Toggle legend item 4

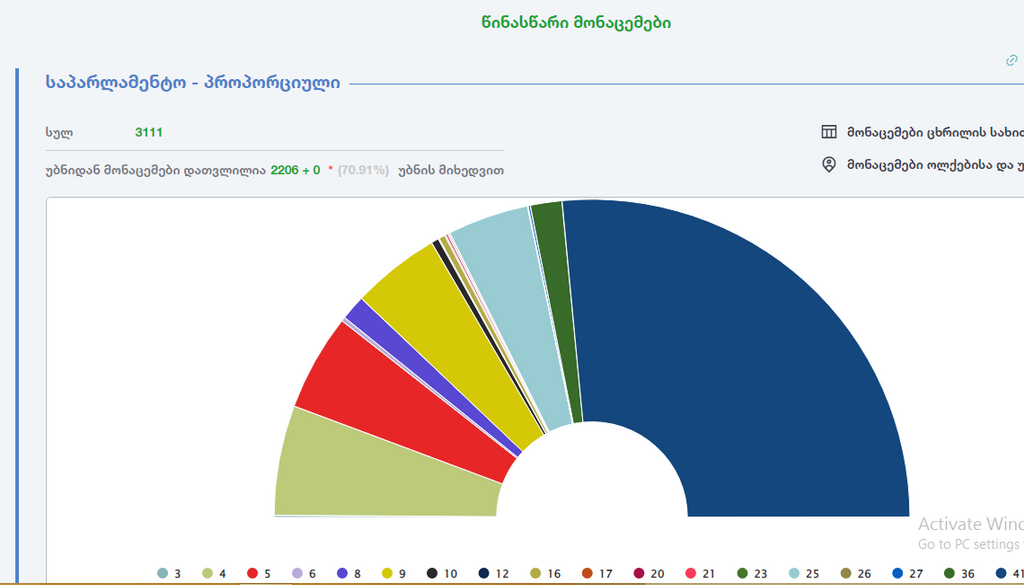tap(214, 573)
